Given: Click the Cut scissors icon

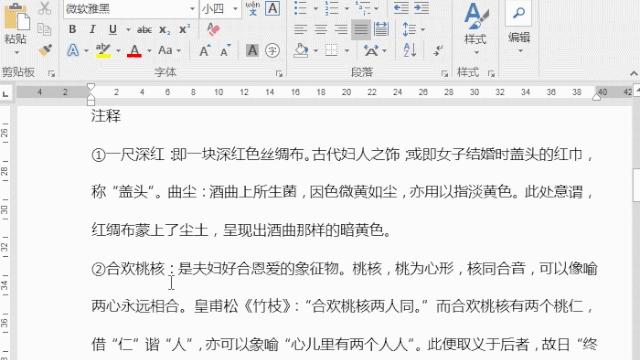Looking at the screenshot, I should 44,8.
